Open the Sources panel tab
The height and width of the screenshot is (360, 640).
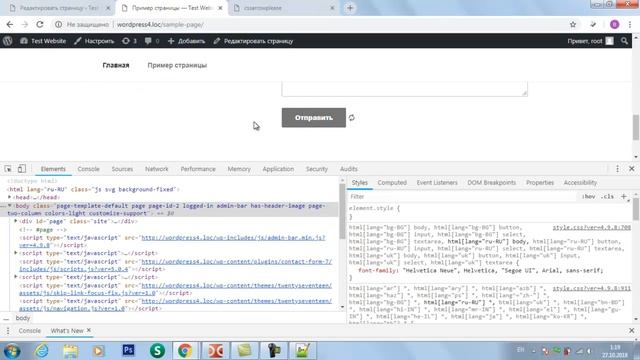[x=122, y=169]
